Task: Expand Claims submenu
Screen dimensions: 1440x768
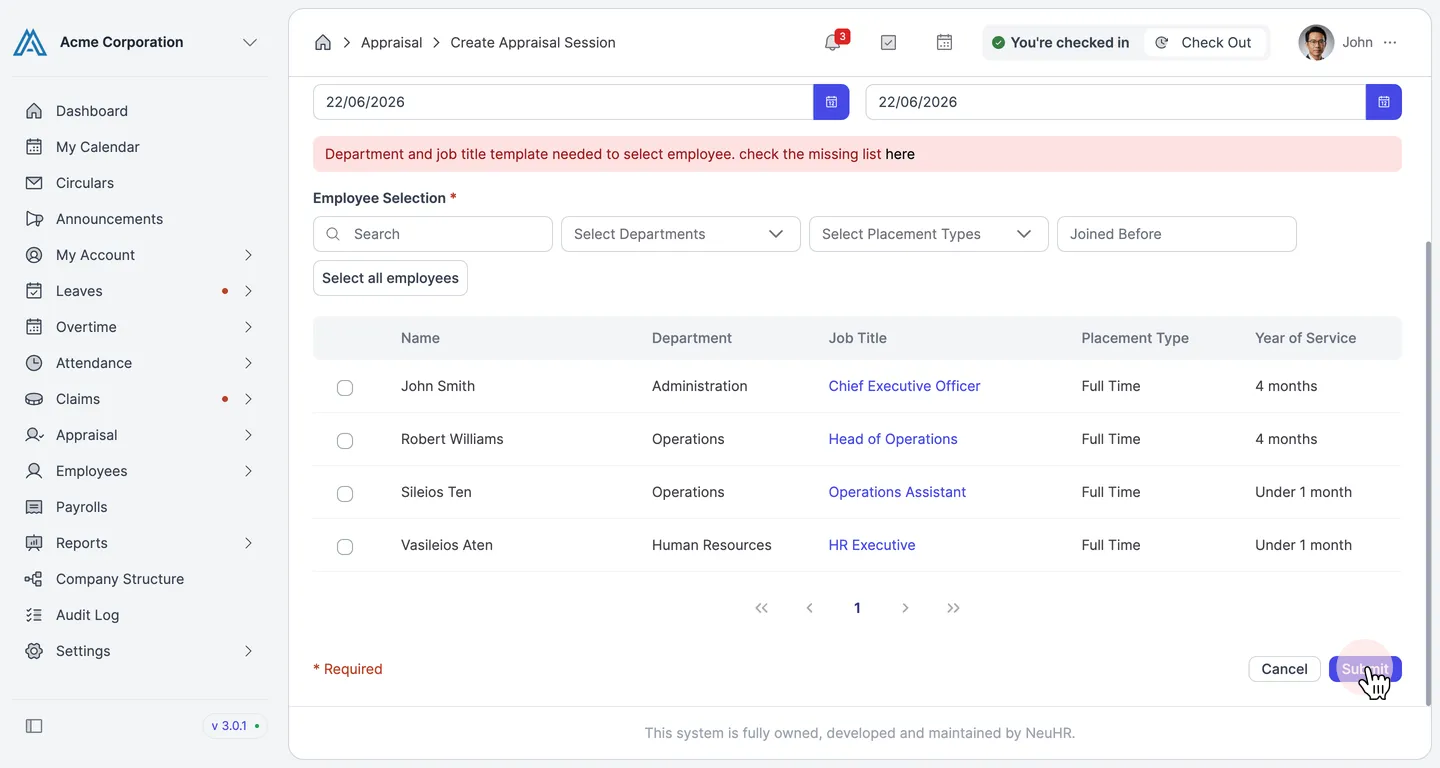Action: tap(248, 399)
